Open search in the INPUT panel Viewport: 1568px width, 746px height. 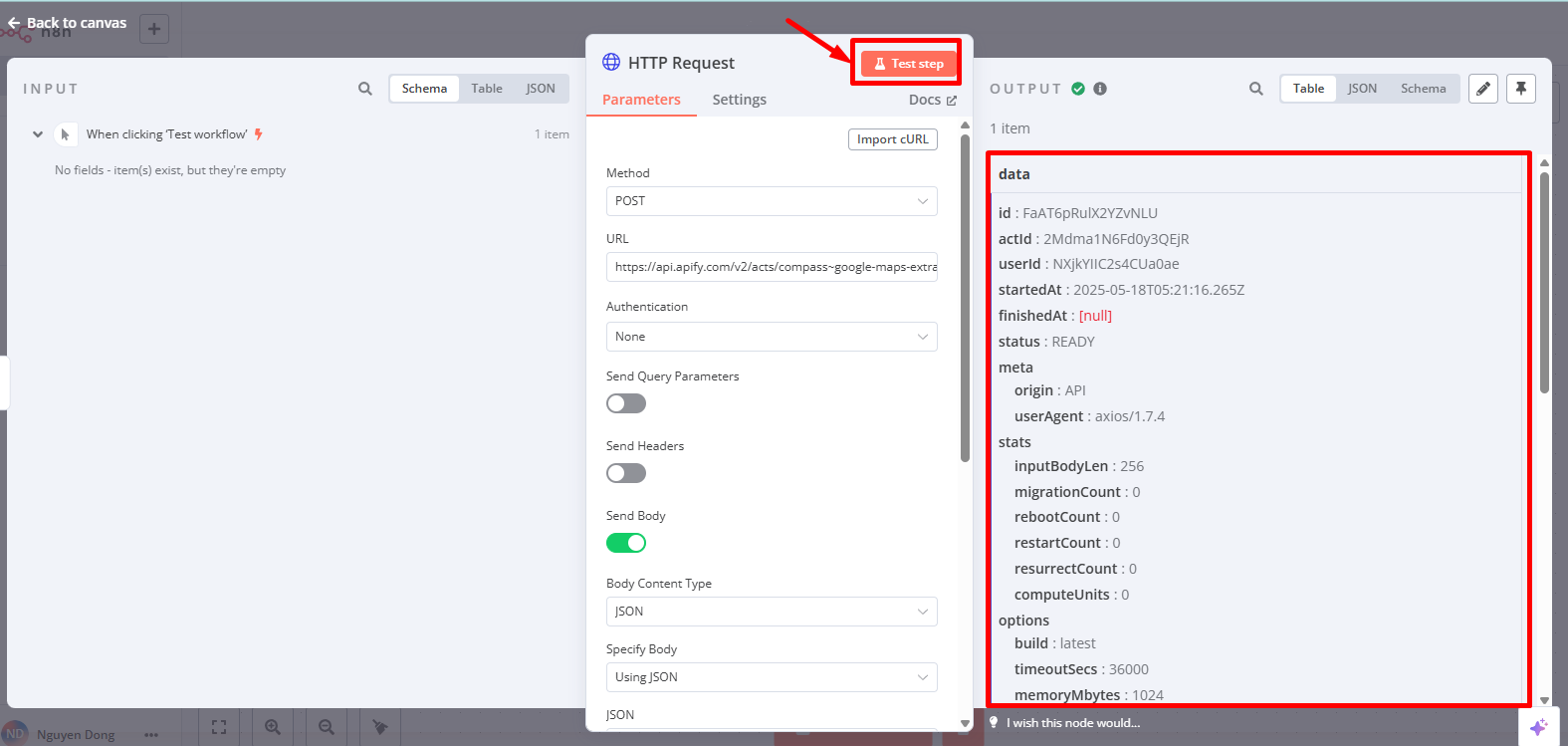coord(365,89)
